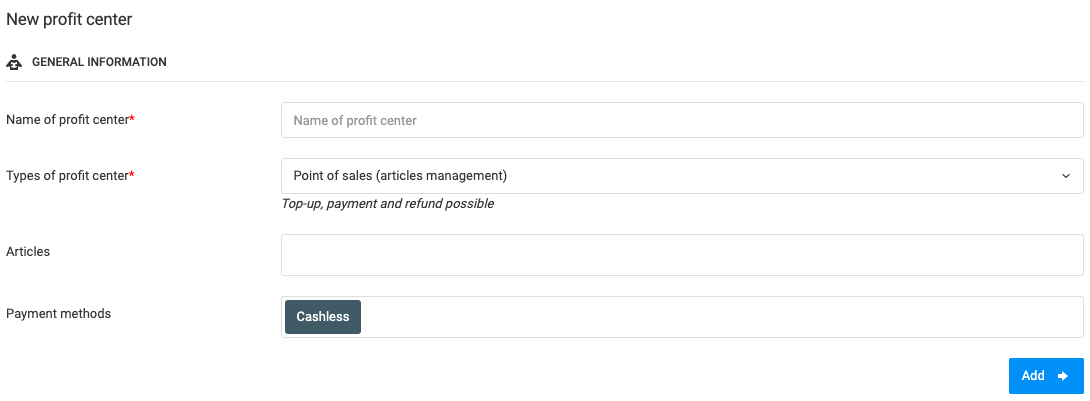Click the 'Top-up, payment and refund possible' hint

388,204
